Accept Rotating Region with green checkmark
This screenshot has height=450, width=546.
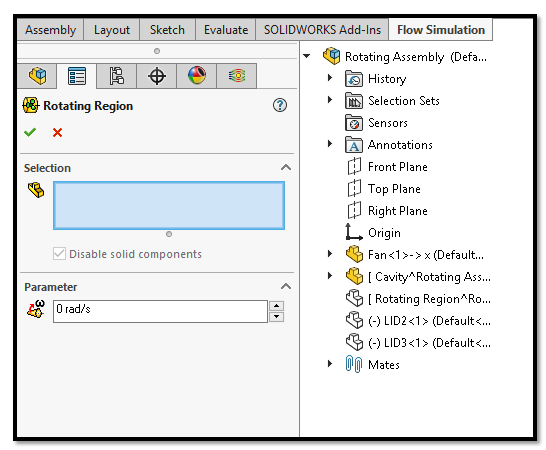(x=30, y=132)
